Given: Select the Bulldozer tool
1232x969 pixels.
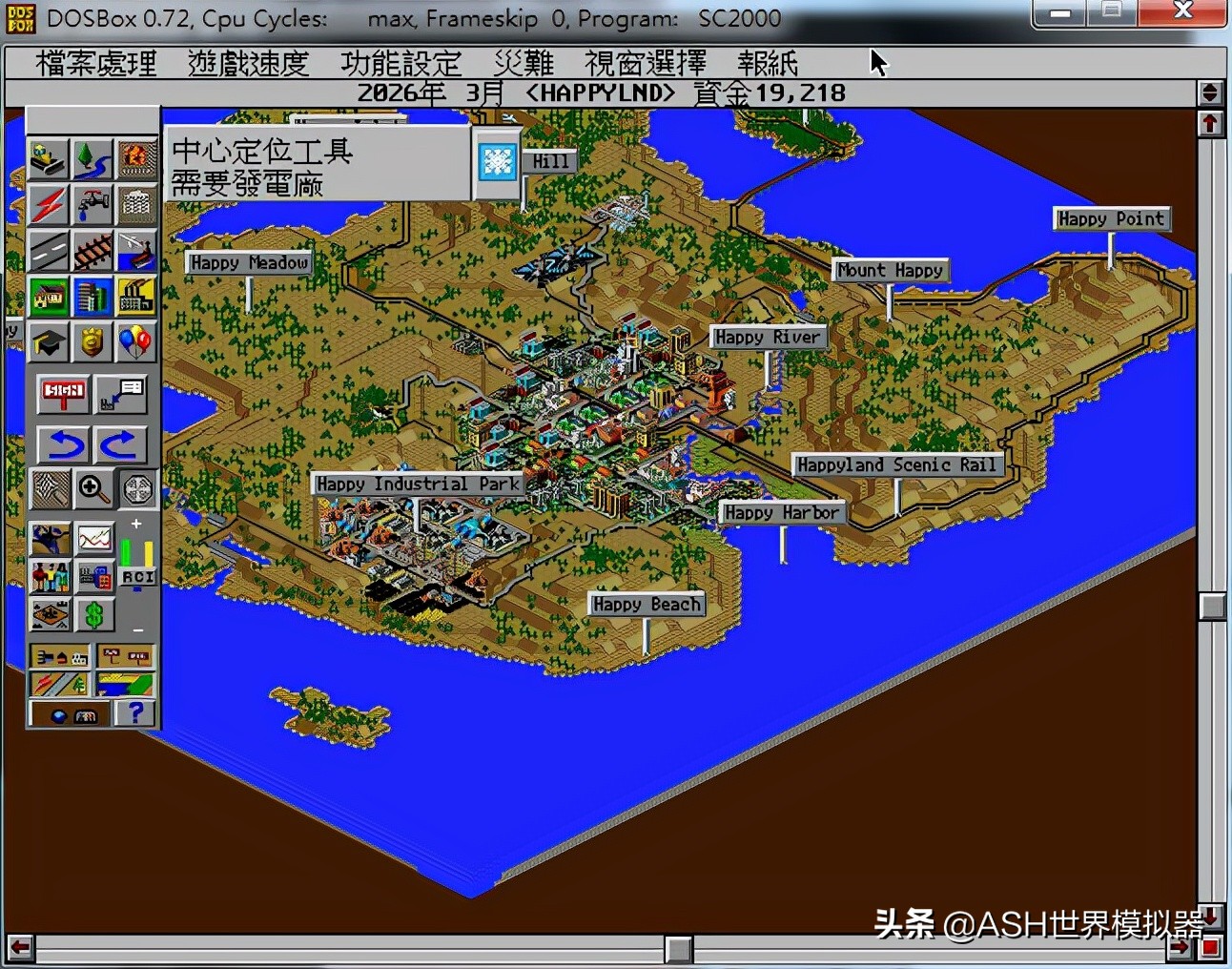Looking at the screenshot, I should pos(49,160).
